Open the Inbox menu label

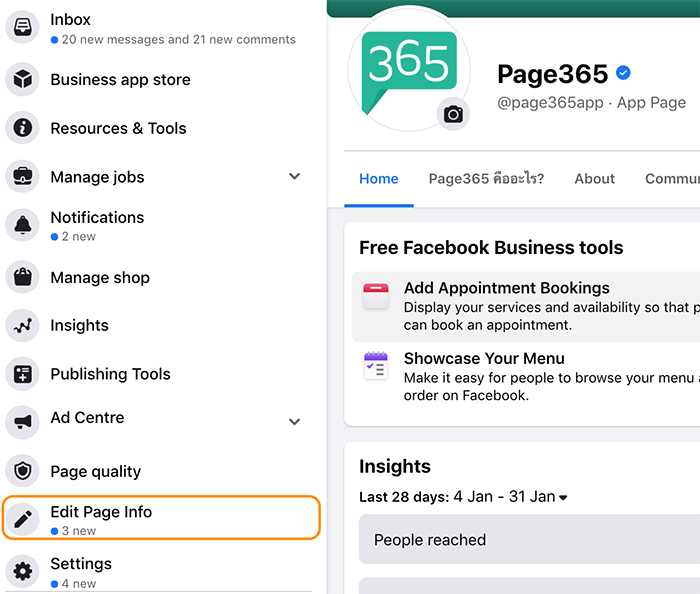click(x=71, y=20)
